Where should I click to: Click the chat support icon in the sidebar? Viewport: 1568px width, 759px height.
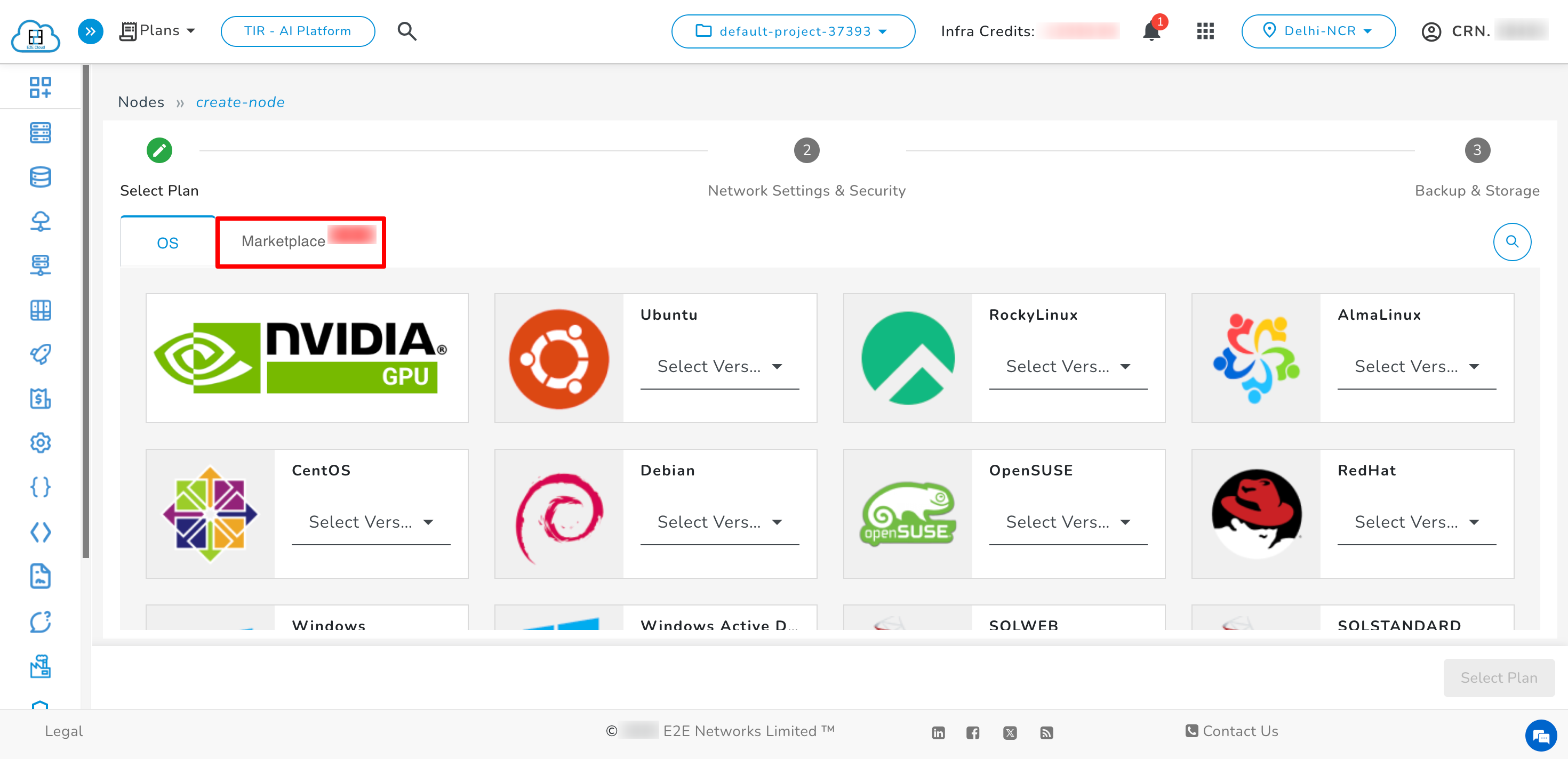[40, 622]
